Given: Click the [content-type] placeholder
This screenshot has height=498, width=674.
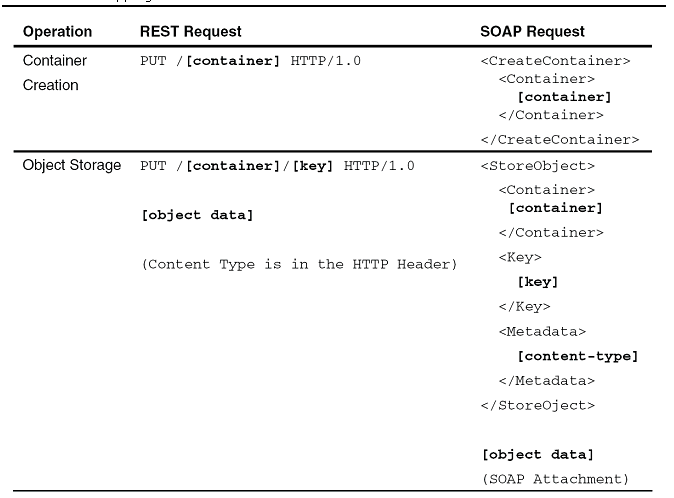Looking at the screenshot, I should 578,356.
